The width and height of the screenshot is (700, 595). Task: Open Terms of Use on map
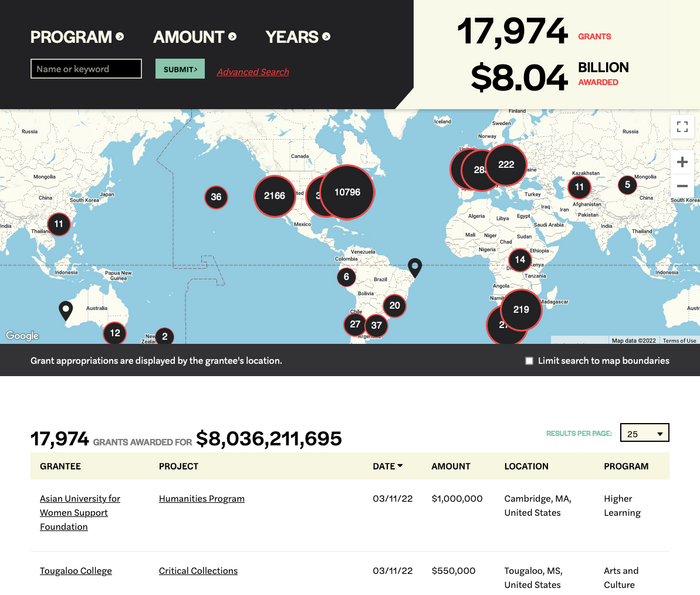tap(679, 341)
